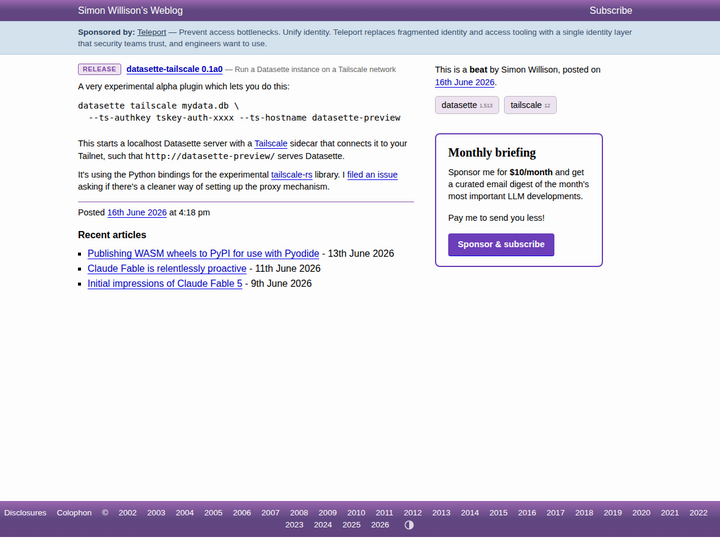Follow the filed an issue link
This screenshot has height=540, width=720.
coord(372,174)
